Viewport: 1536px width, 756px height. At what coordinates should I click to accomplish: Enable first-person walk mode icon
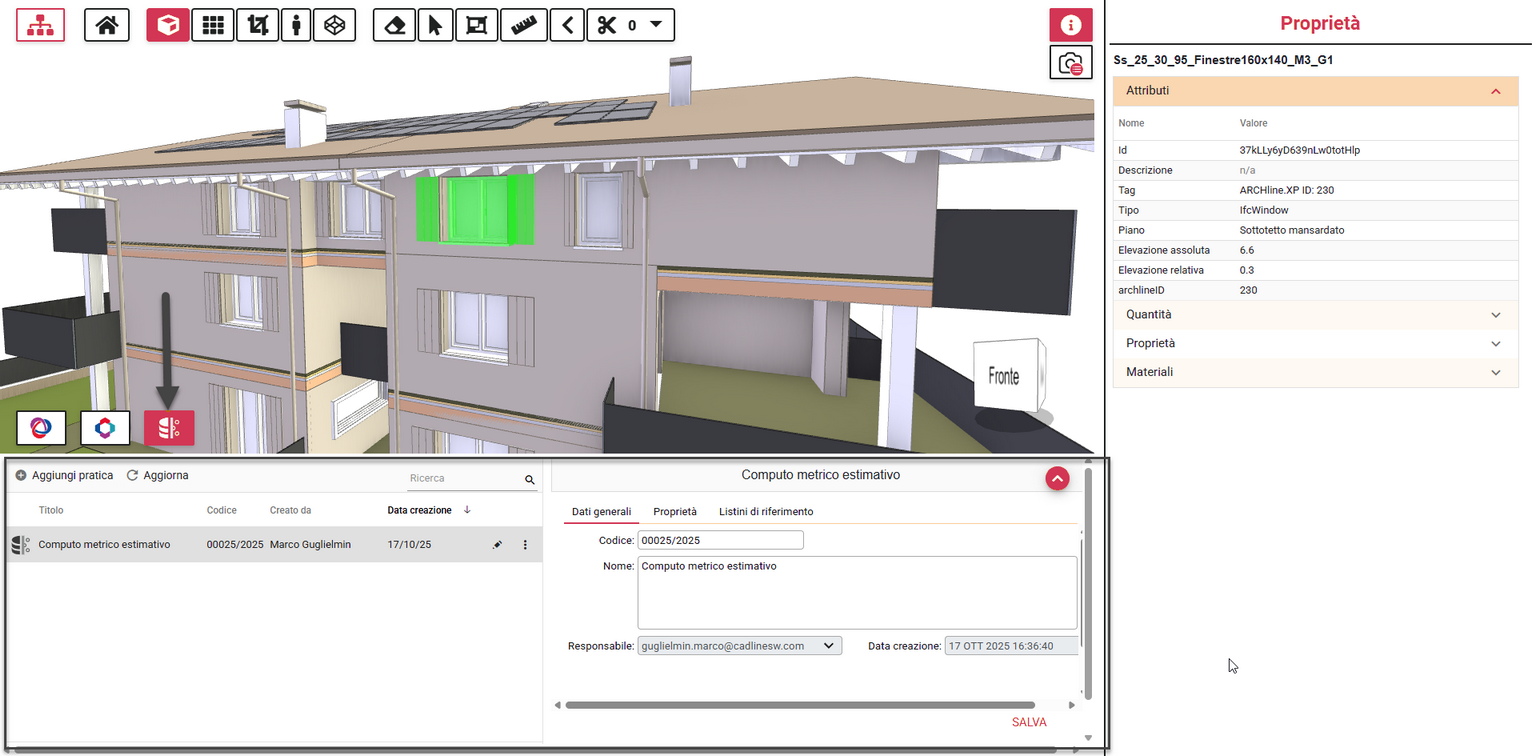tap(295, 25)
